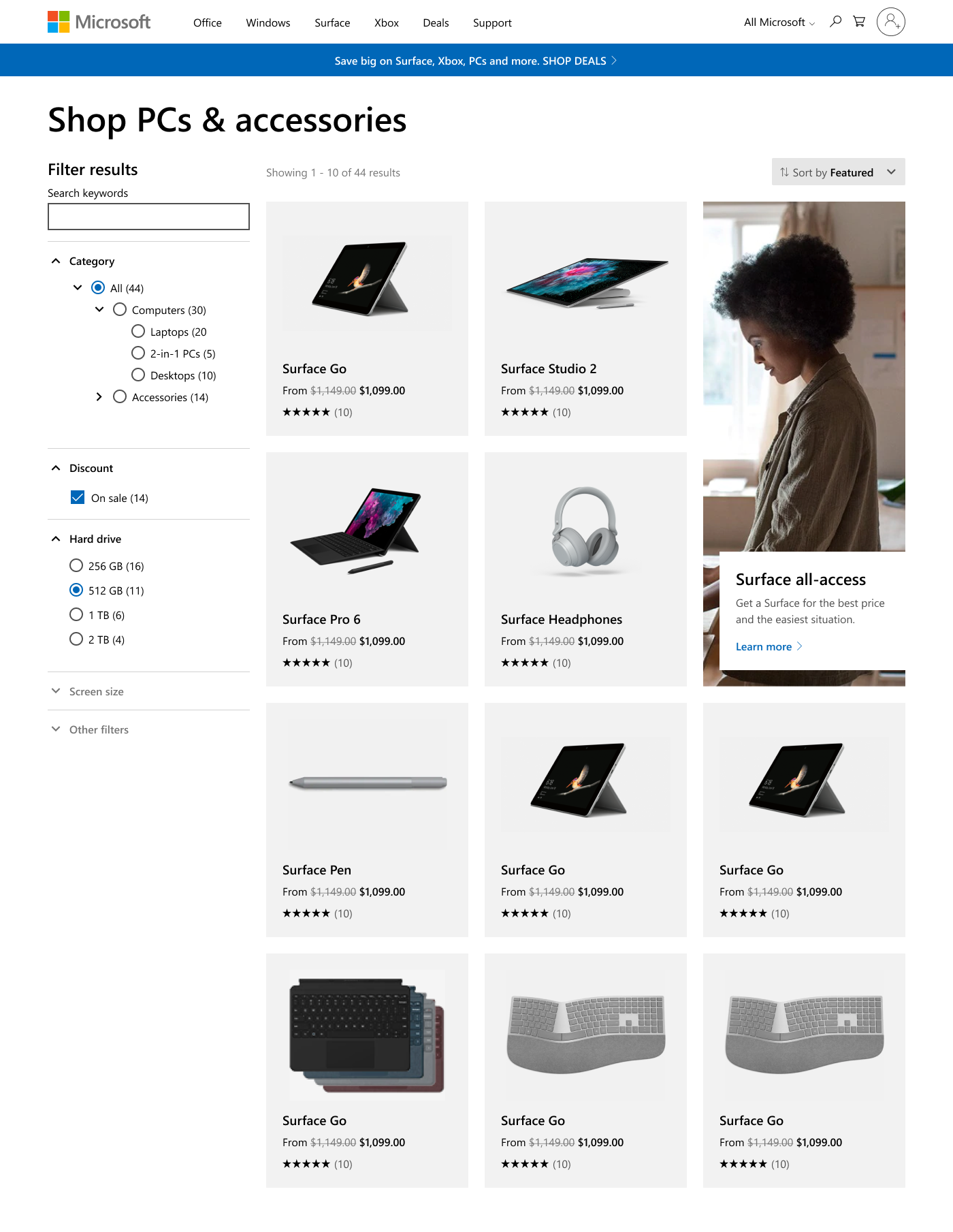
Task: Expand the Screen size filter section
Action: pyautogui.click(x=148, y=691)
